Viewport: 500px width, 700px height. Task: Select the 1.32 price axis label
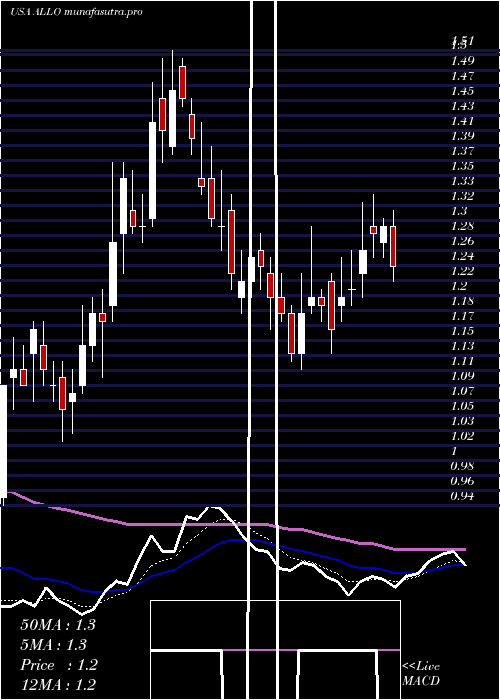pyautogui.click(x=462, y=196)
